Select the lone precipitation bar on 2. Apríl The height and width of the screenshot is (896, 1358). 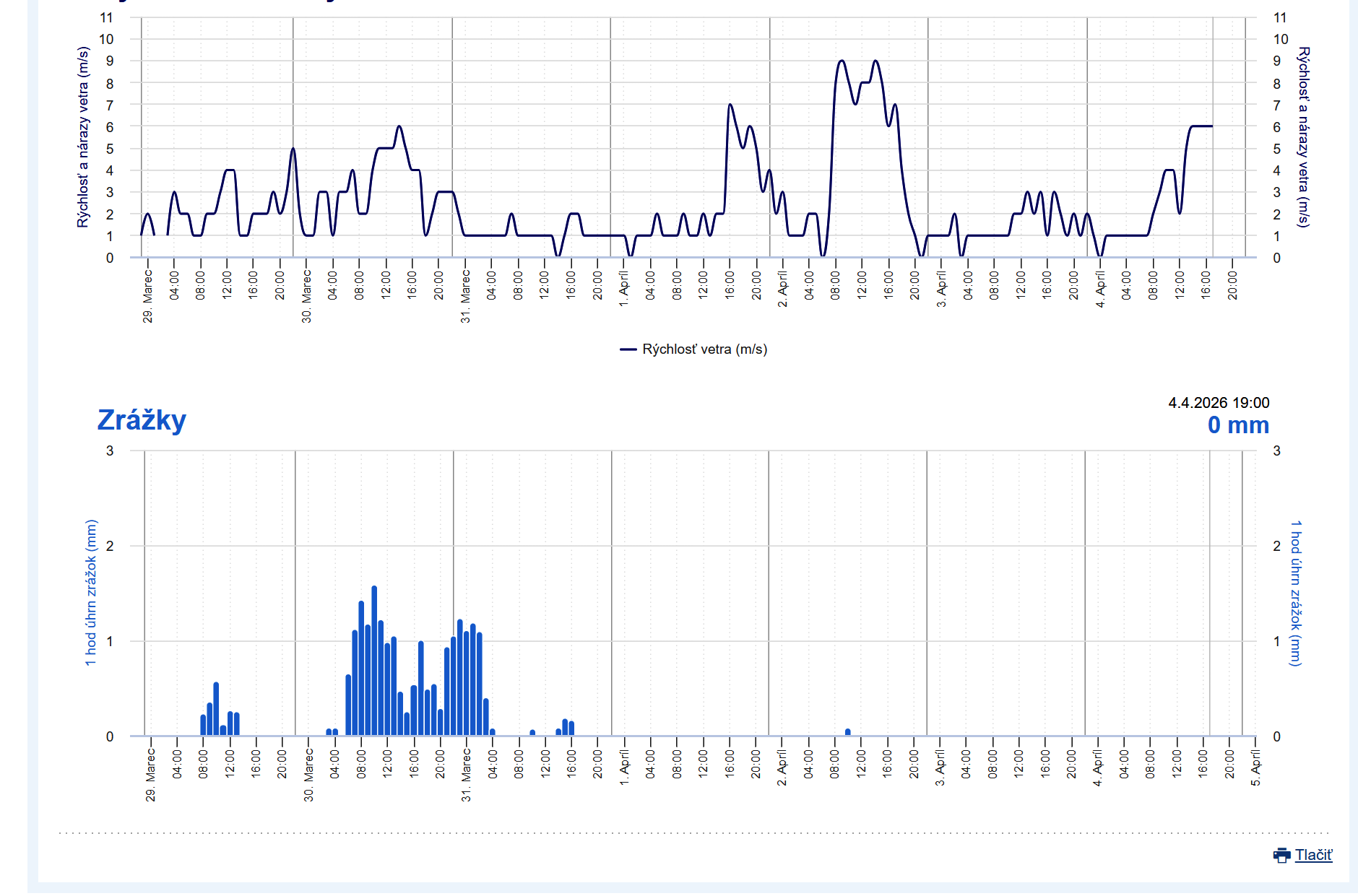coord(848,732)
